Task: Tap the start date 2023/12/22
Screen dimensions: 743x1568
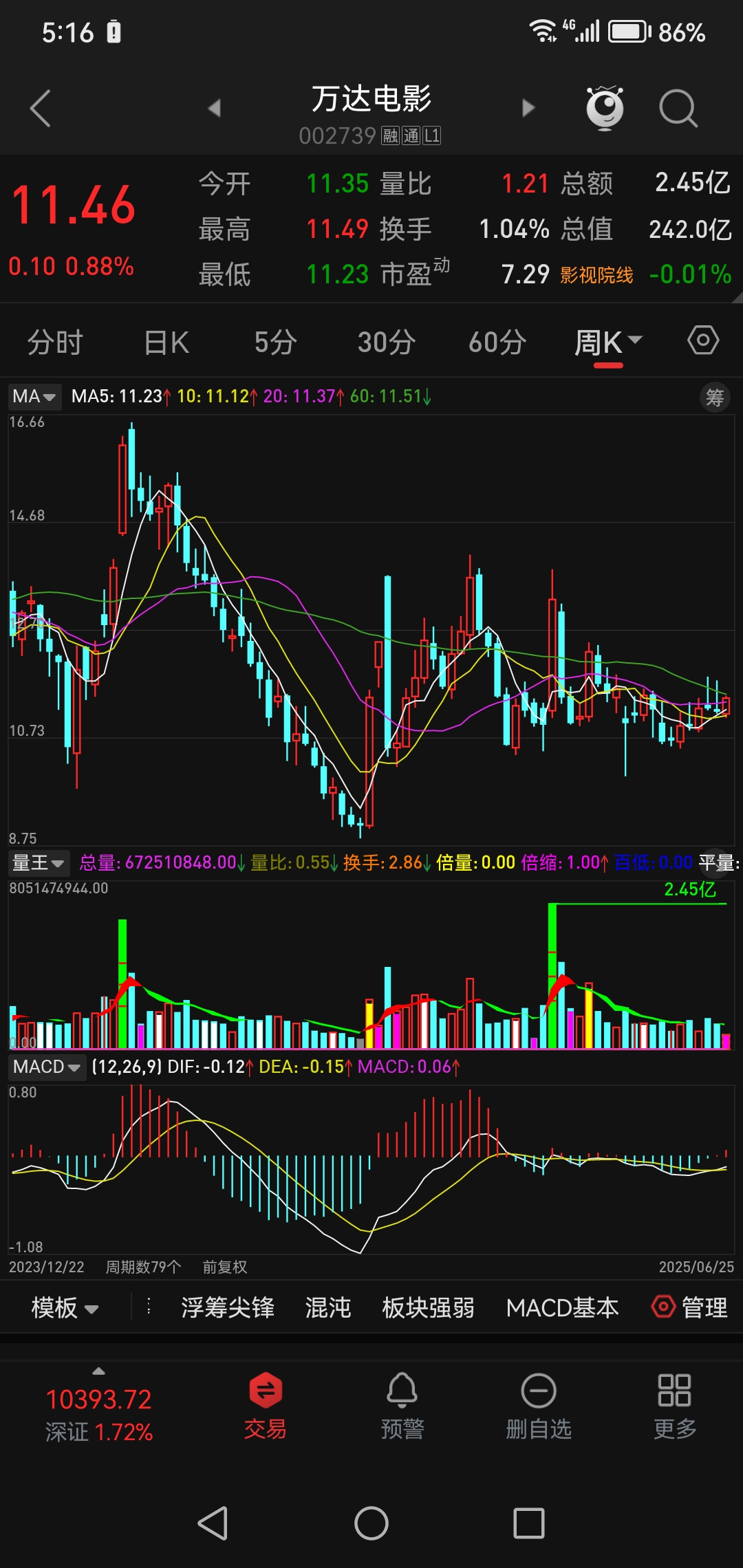Action: [46, 1267]
